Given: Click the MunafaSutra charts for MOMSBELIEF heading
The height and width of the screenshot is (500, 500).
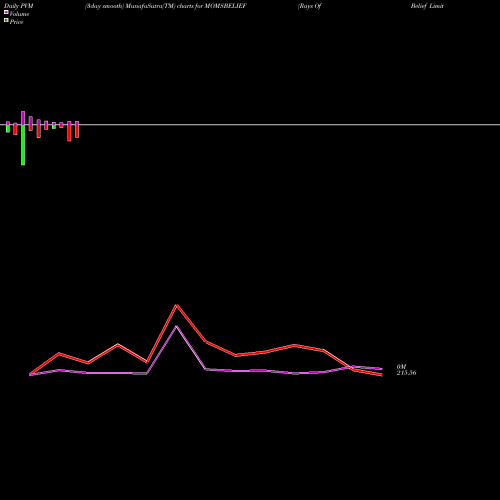Looking at the screenshot, I should (x=166, y=6).
